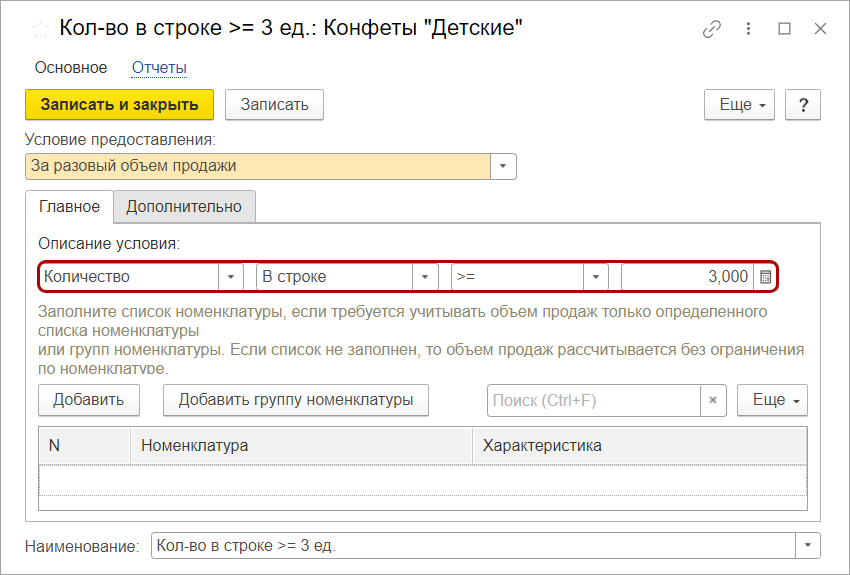Clear the search field with X icon
The image size is (850, 575).
(x=713, y=400)
